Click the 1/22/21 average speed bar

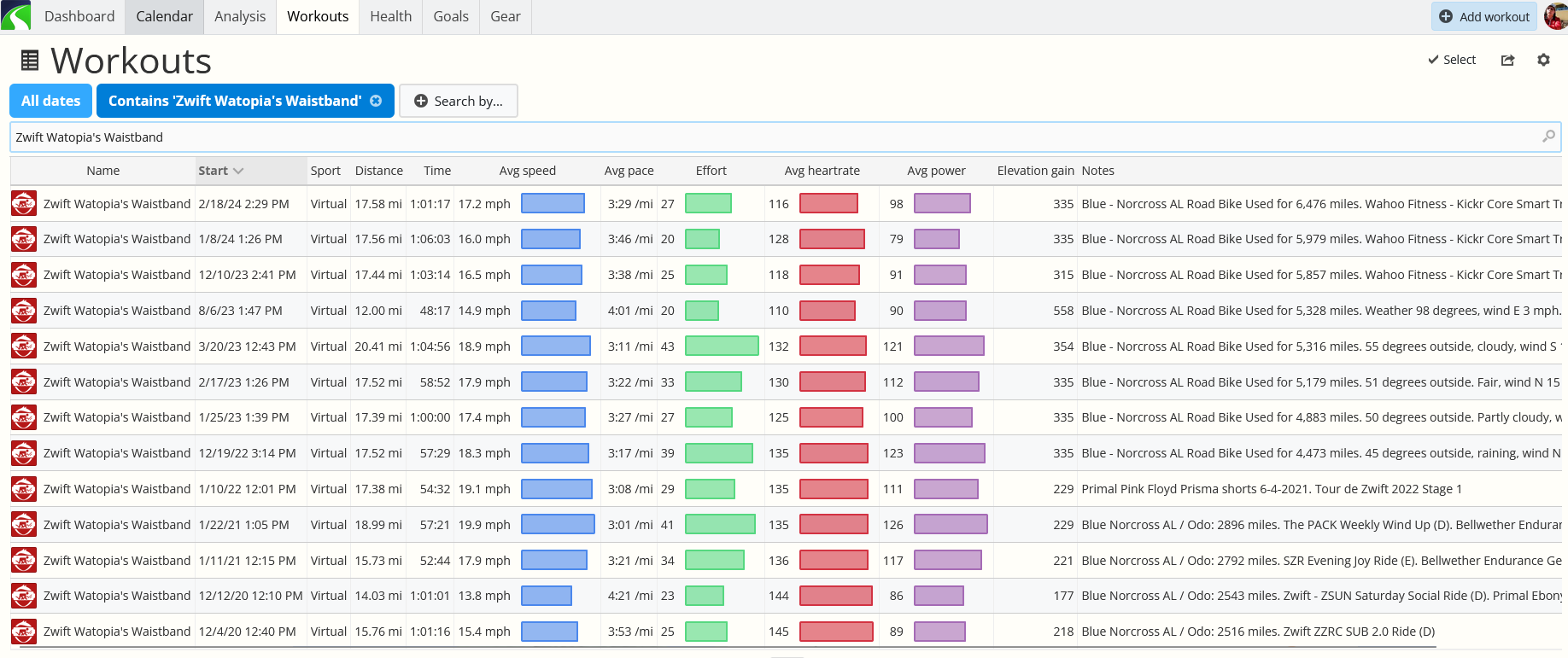pyautogui.click(x=558, y=525)
